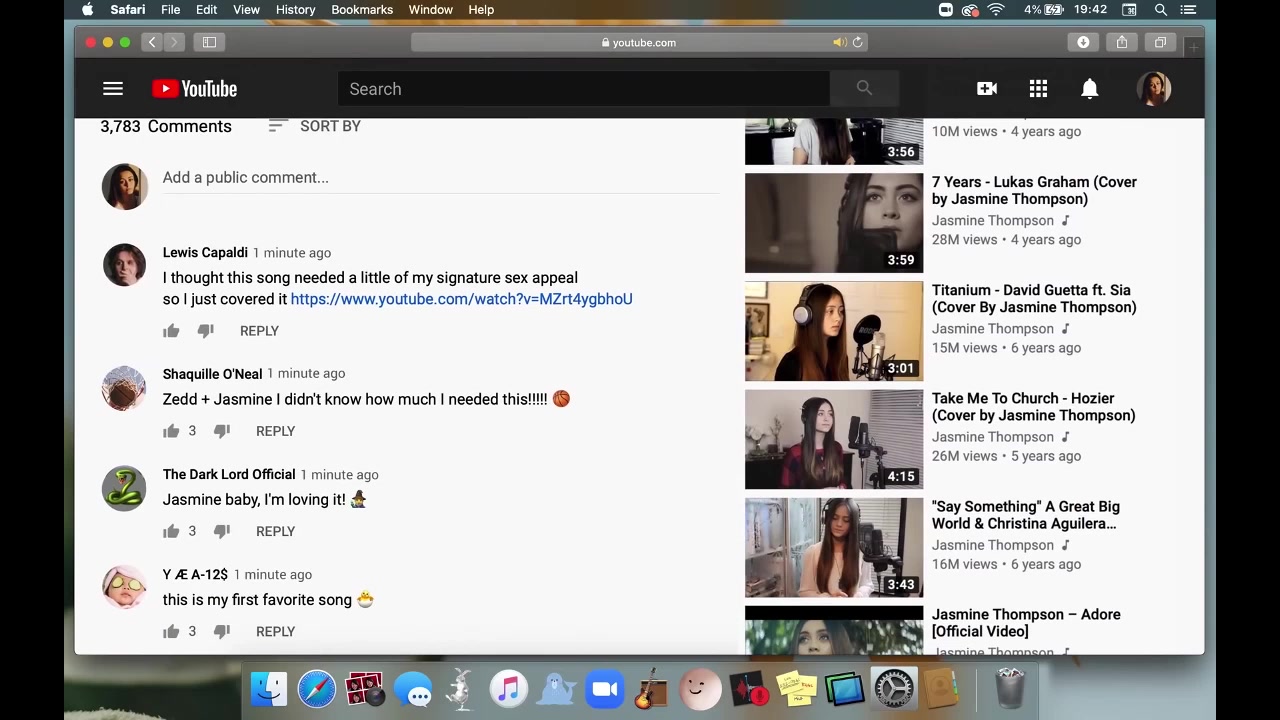Image resolution: width=1280 pixels, height=720 pixels.
Task: Open the Titanium cover video thumbnail
Action: click(834, 331)
